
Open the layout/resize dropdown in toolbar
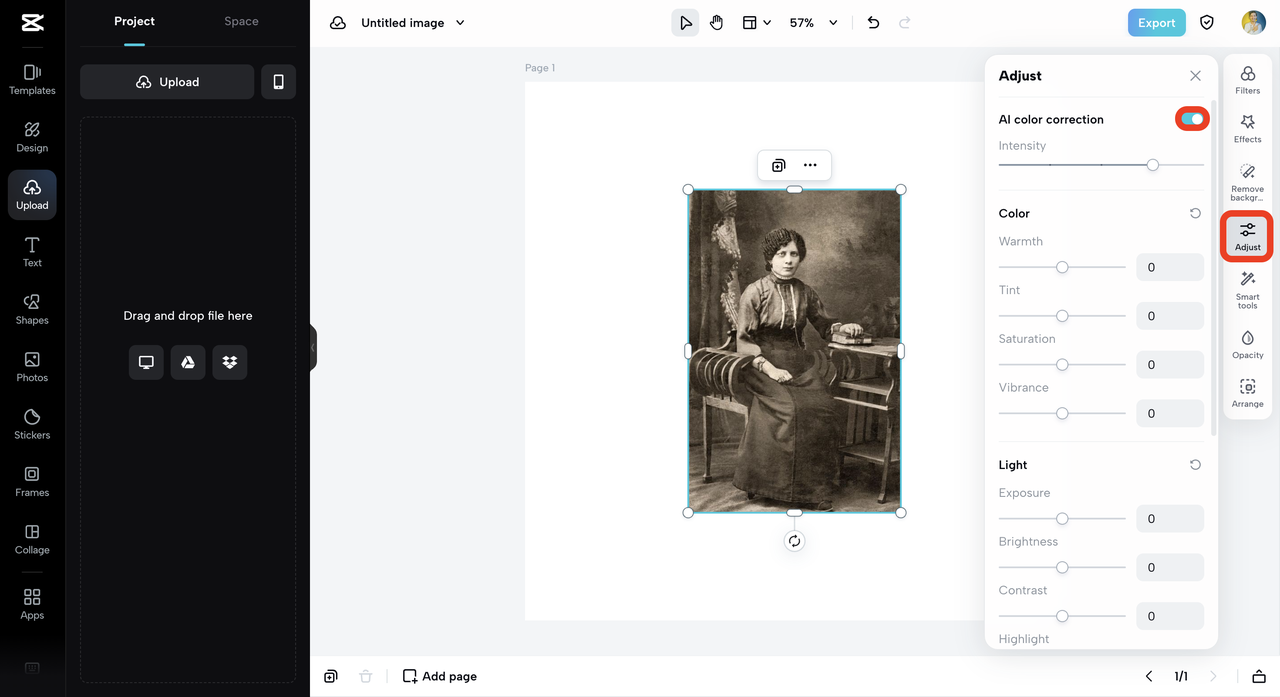(x=757, y=23)
